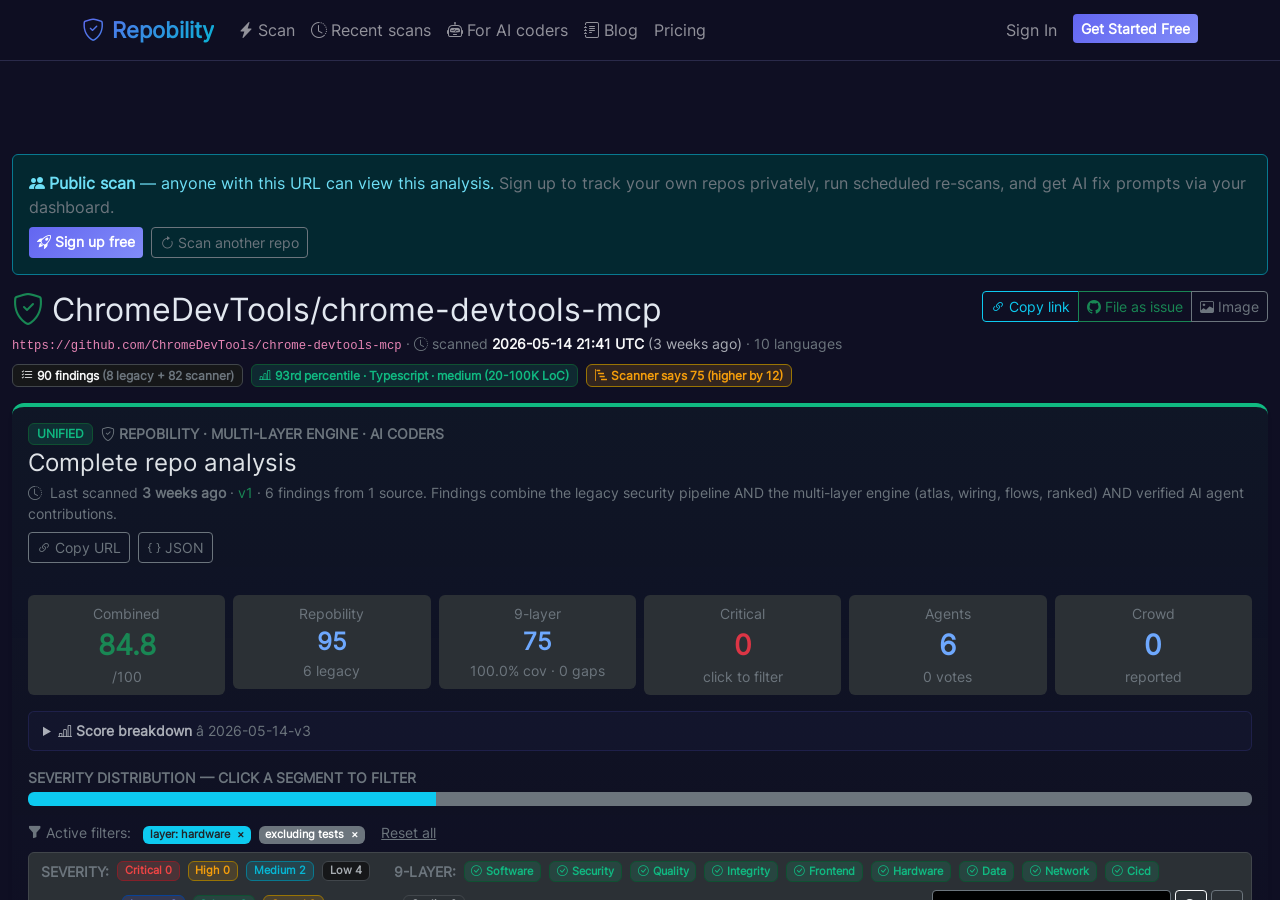Screen dimensions: 1280x900
Task: Toggle the Network layer filter
Action: 1059,872
